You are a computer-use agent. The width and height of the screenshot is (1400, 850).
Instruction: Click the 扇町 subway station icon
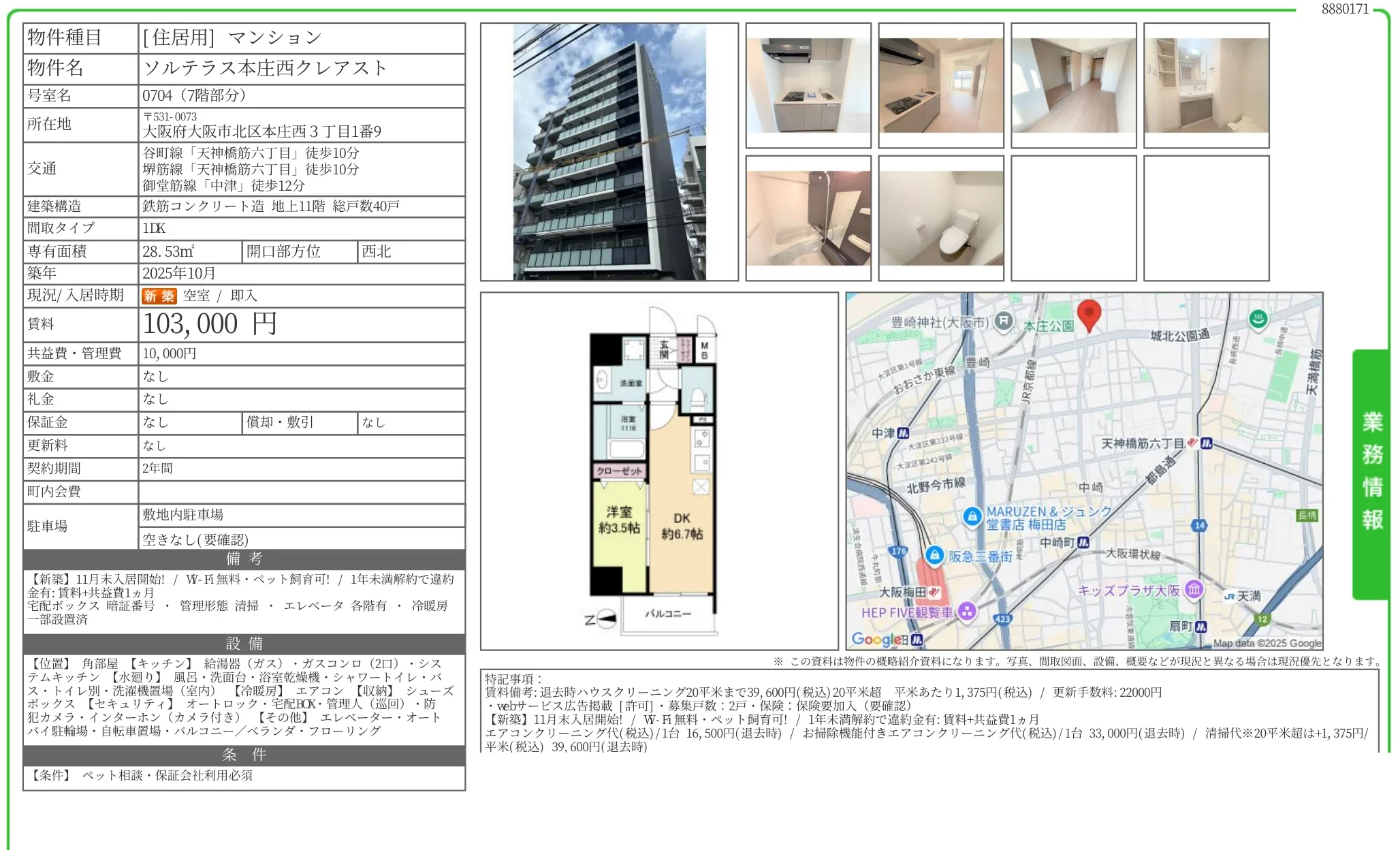pos(1201,626)
